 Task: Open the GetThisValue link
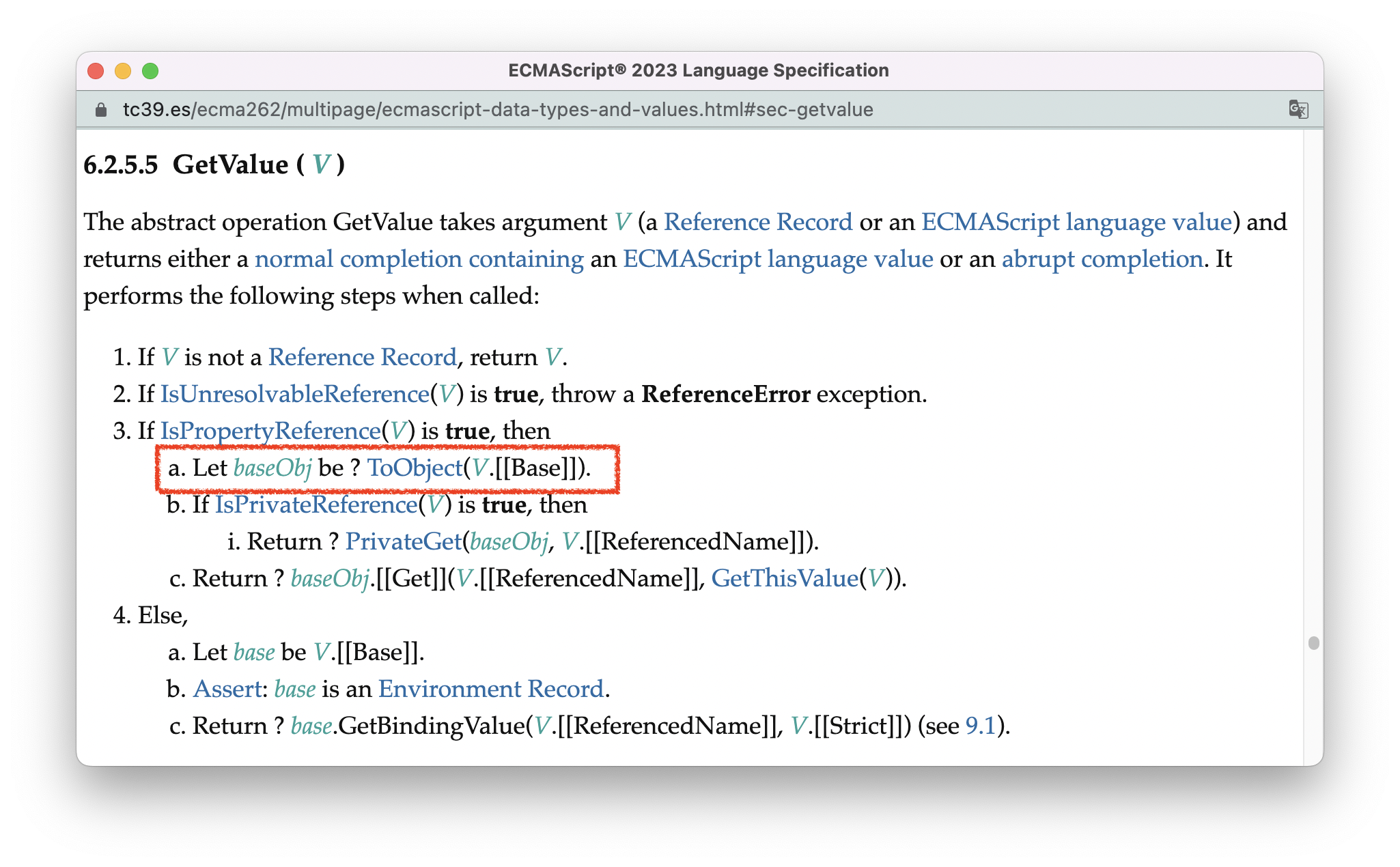pos(784,579)
